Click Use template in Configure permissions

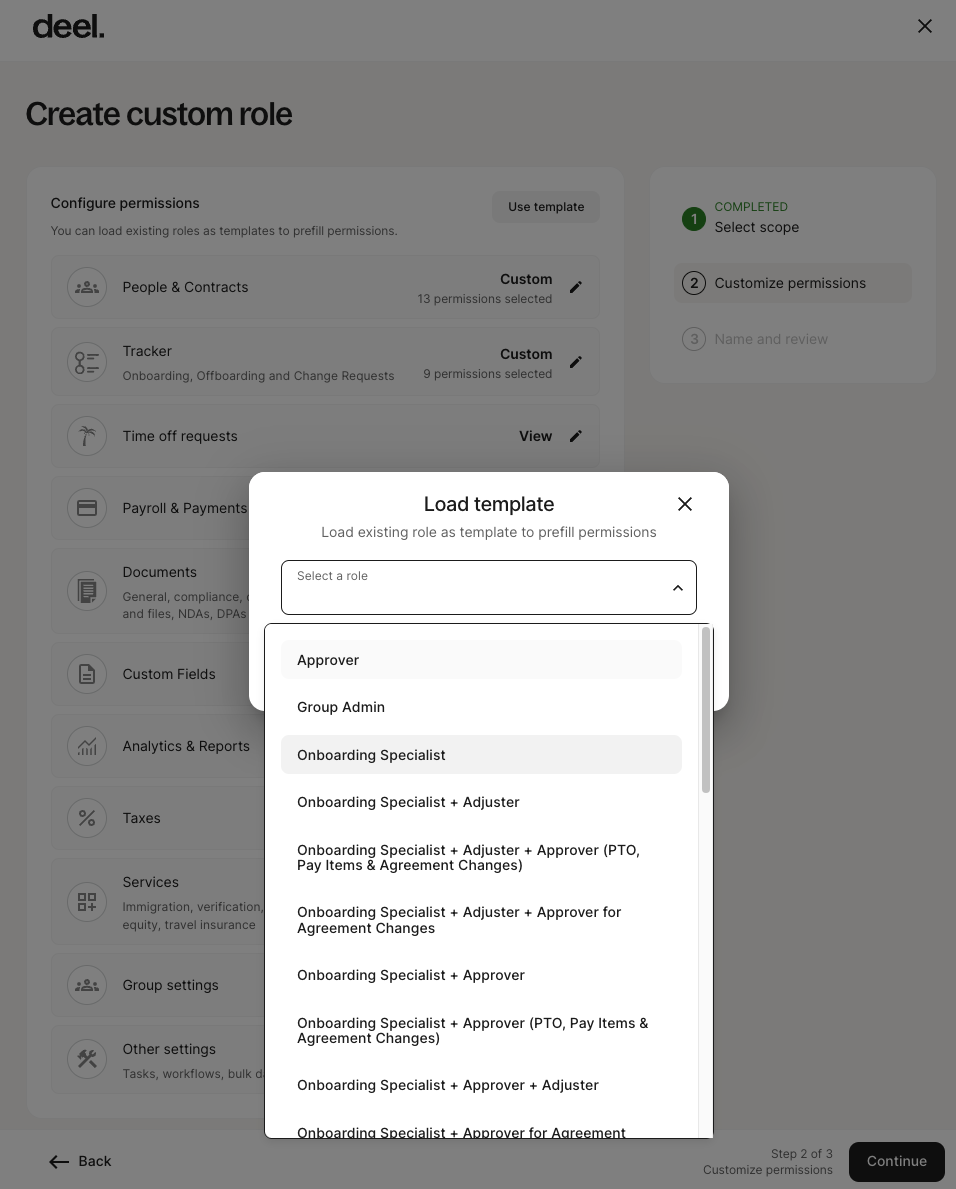(x=546, y=206)
